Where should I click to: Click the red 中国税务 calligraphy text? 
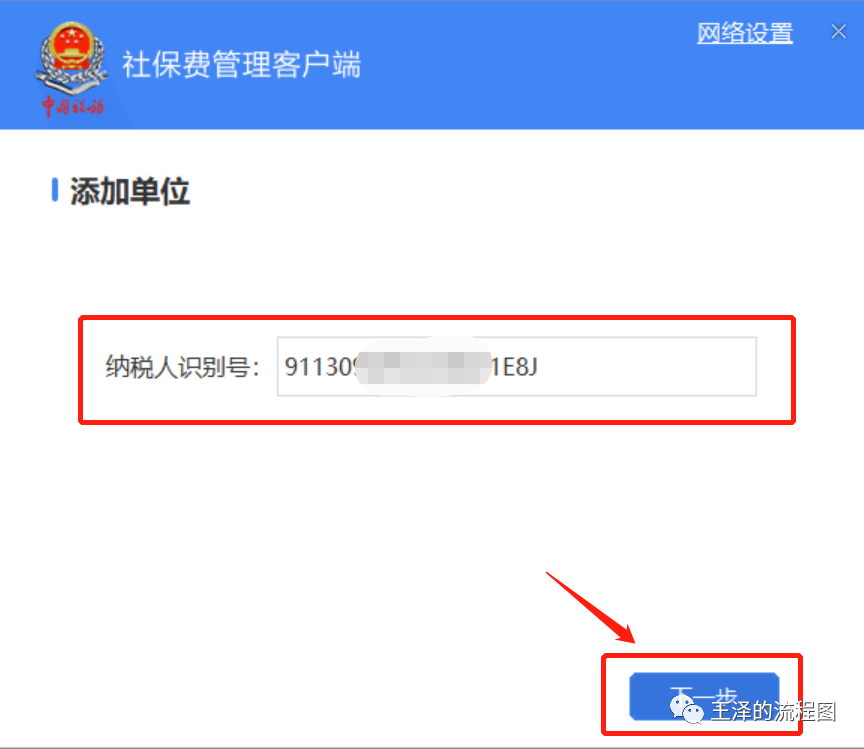pyautogui.click(x=73, y=106)
